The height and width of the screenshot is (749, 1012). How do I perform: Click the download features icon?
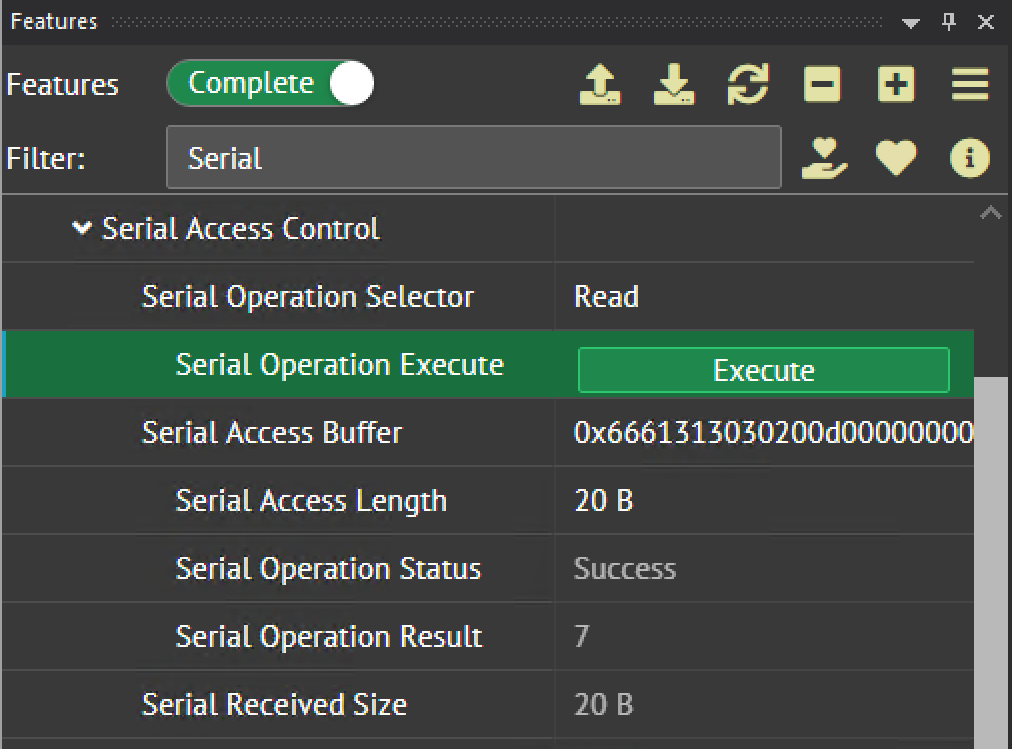click(674, 85)
